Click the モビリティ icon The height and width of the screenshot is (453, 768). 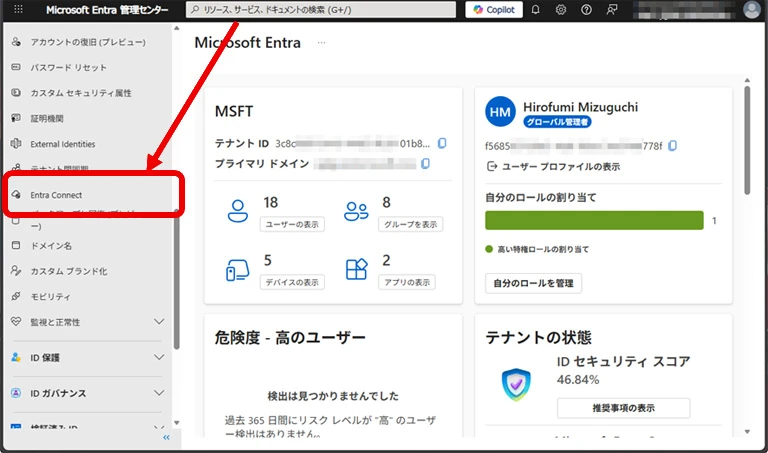16,296
